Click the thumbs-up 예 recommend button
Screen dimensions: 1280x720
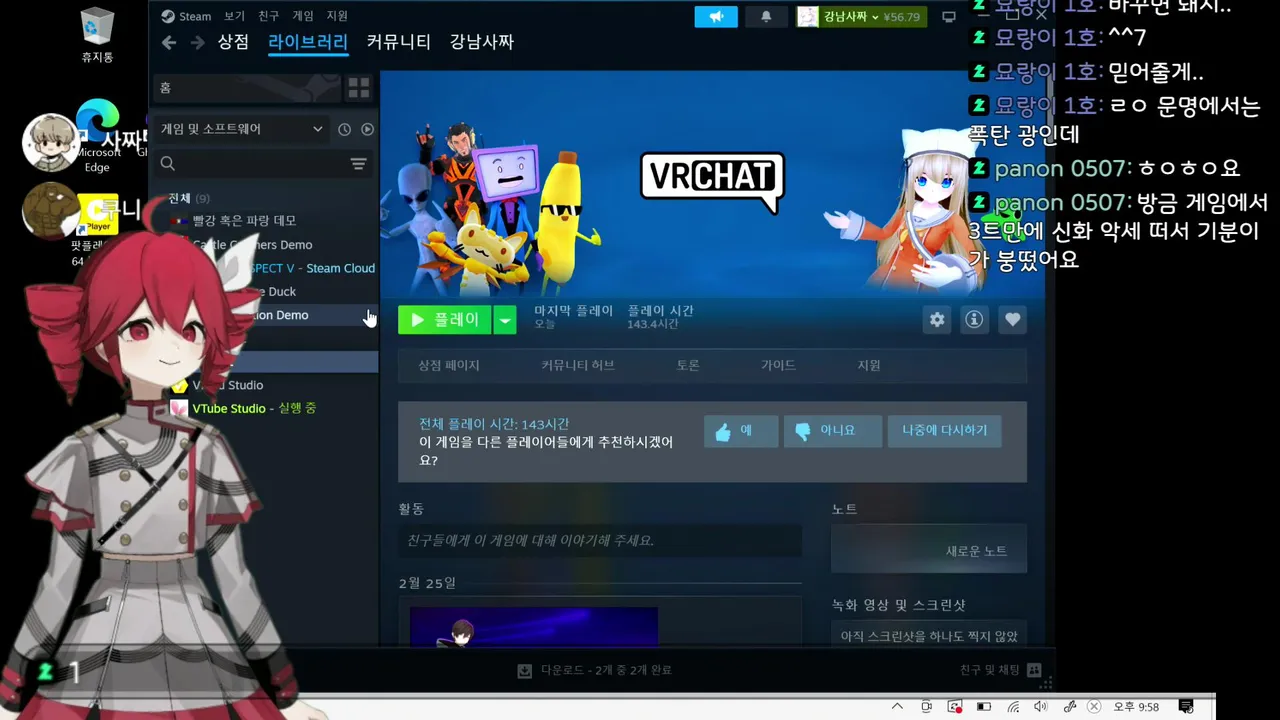click(741, 431)
